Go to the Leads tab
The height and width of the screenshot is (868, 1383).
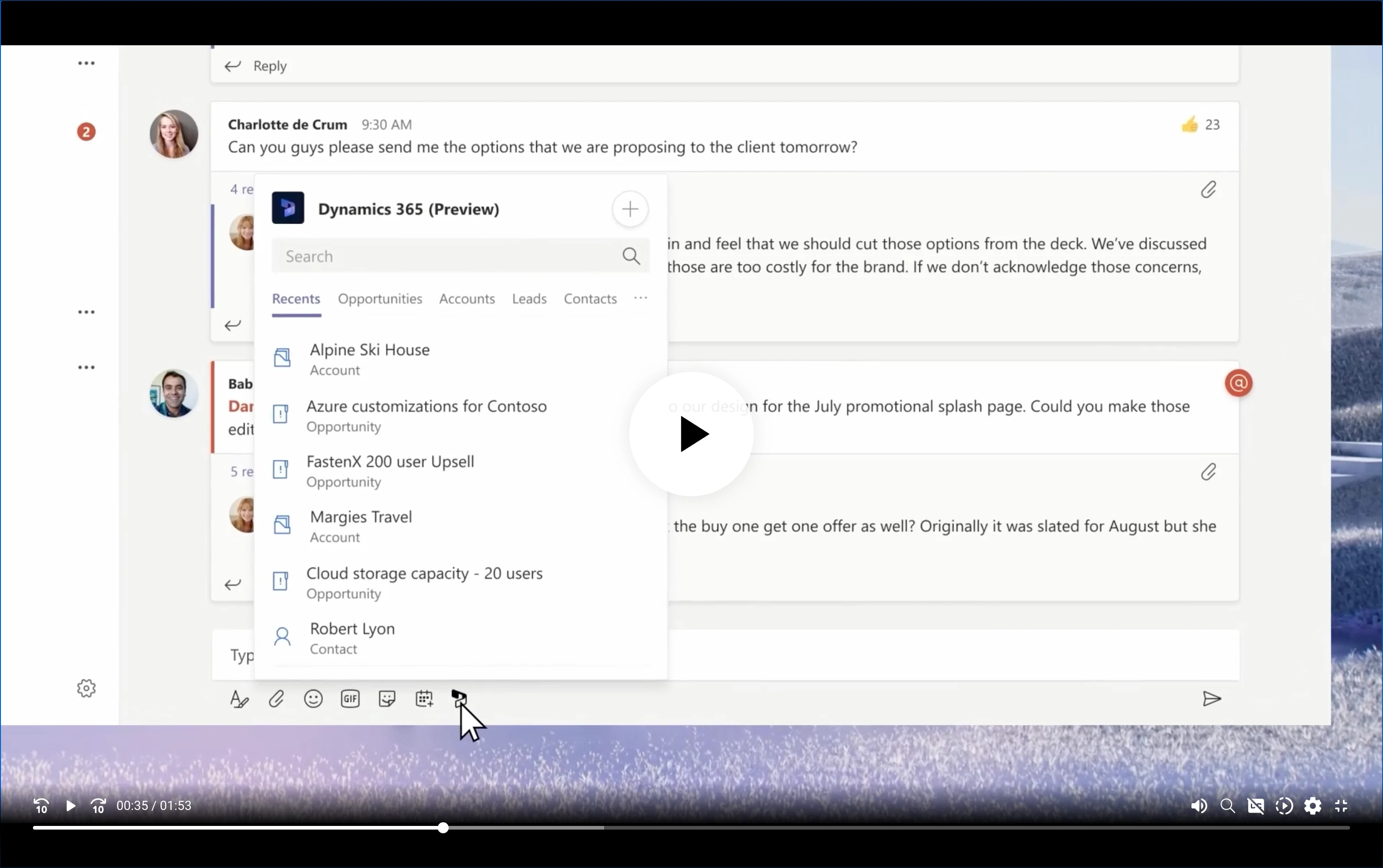529,299
